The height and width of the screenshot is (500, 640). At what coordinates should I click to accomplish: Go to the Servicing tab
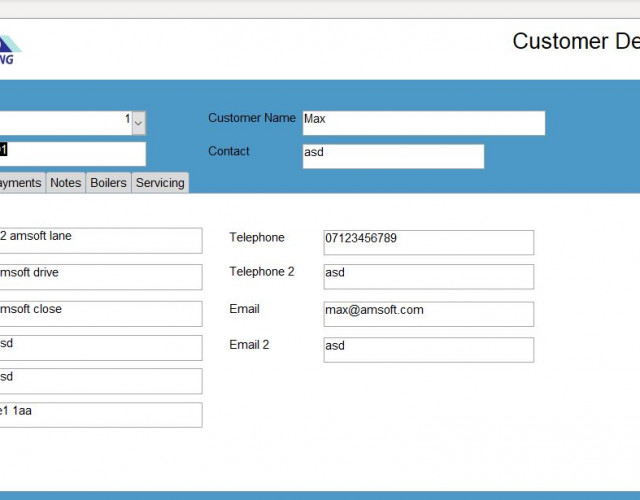coord(160,183)
